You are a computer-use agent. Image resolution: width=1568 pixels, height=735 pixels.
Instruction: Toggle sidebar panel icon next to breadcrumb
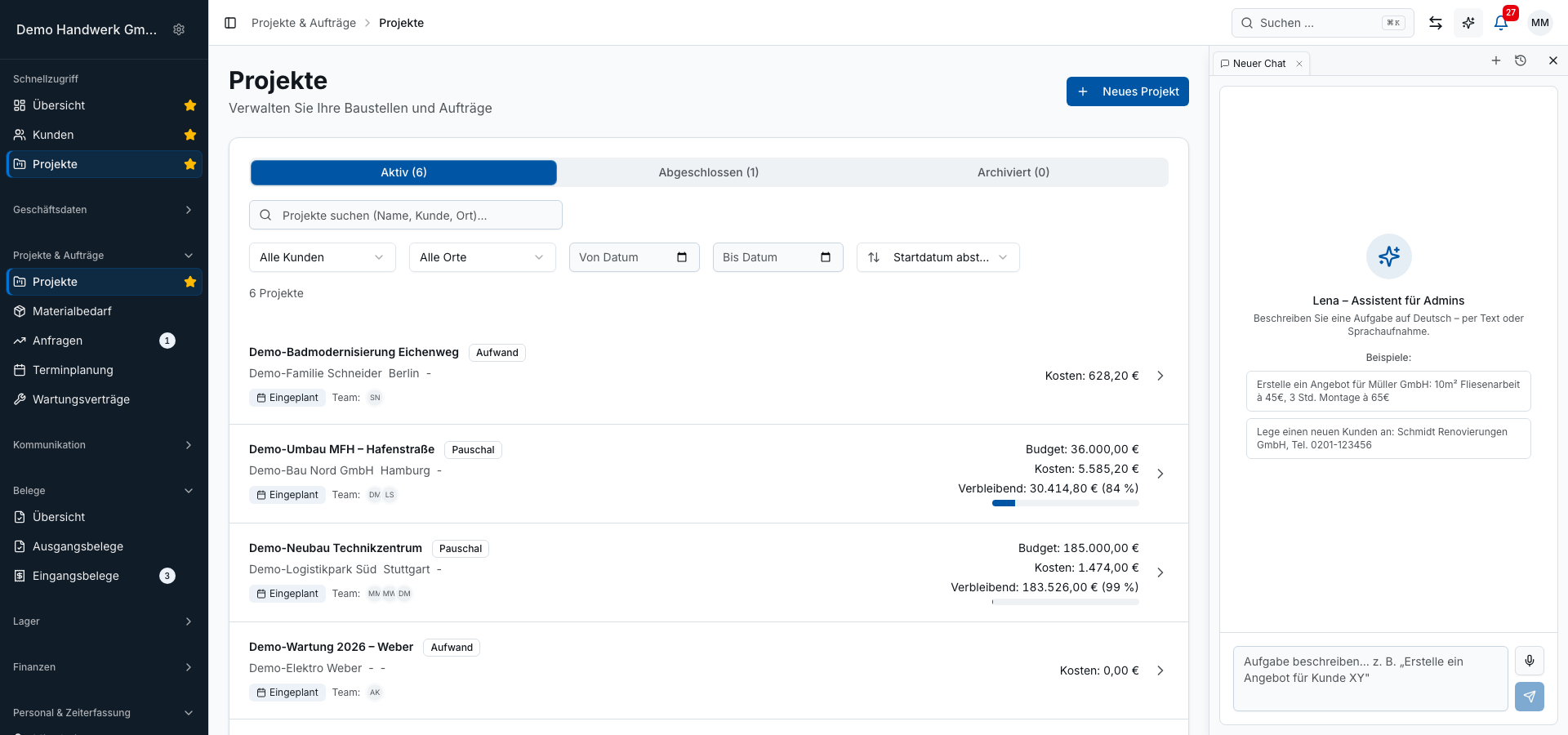(230, 23)
